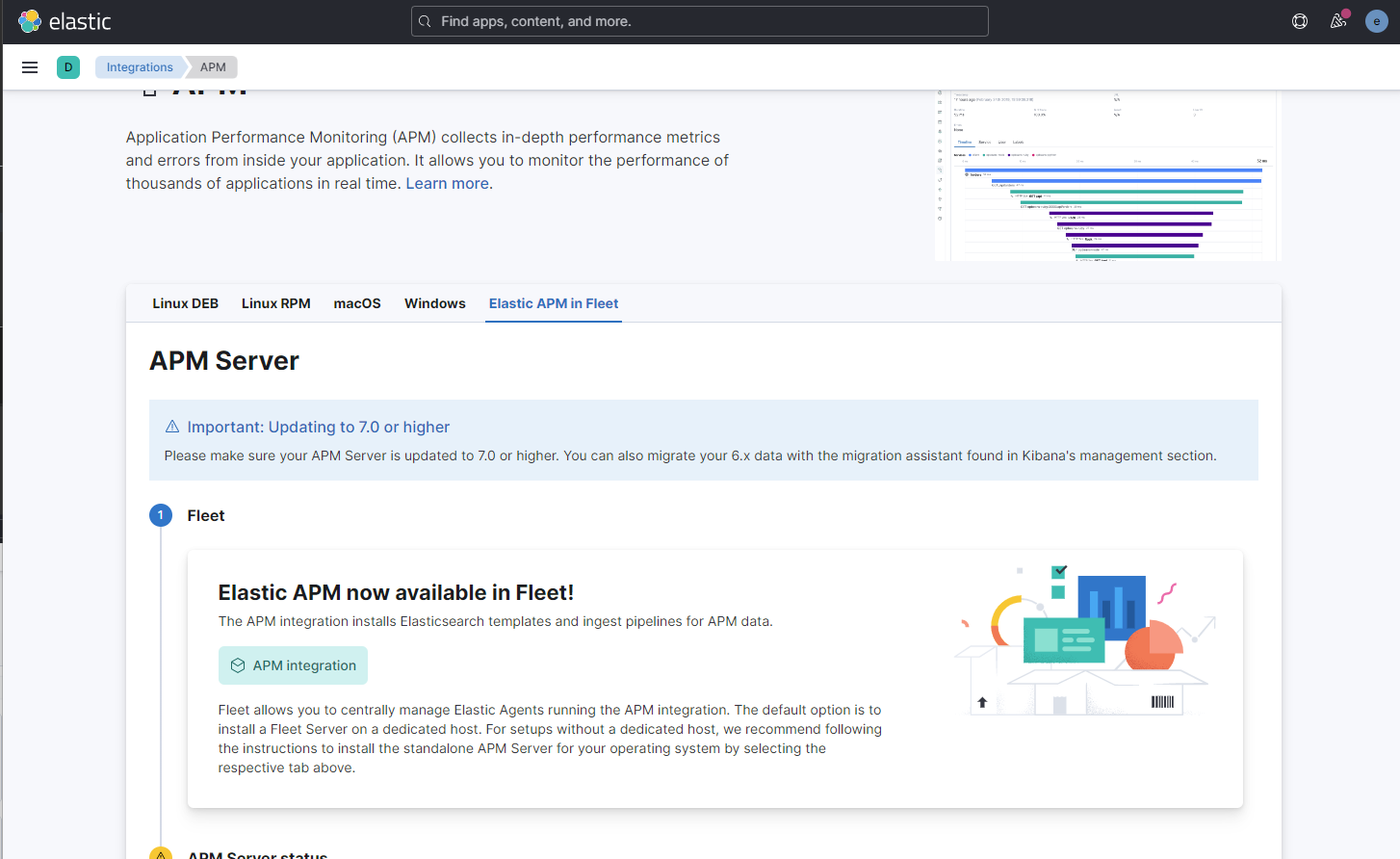
Task: Open the D space selector avatar
Action: coord(68,67)
